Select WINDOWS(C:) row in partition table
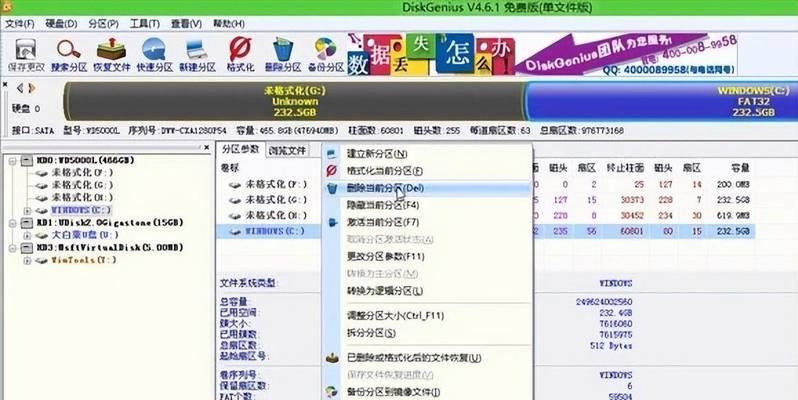798x400 pixels. 486,232
